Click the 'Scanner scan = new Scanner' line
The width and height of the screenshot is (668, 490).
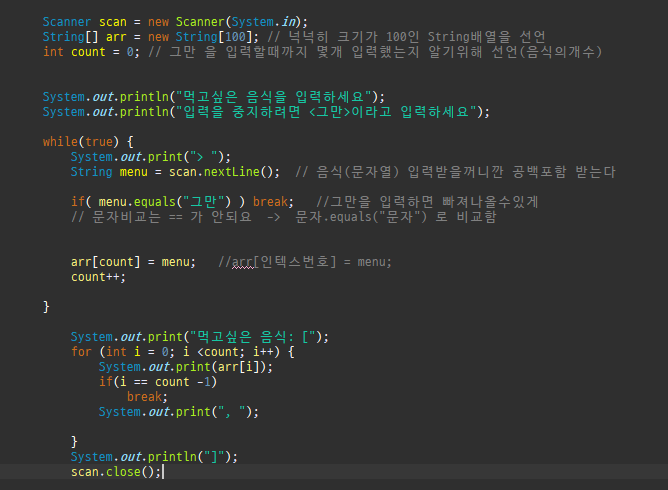click(175, 22)
